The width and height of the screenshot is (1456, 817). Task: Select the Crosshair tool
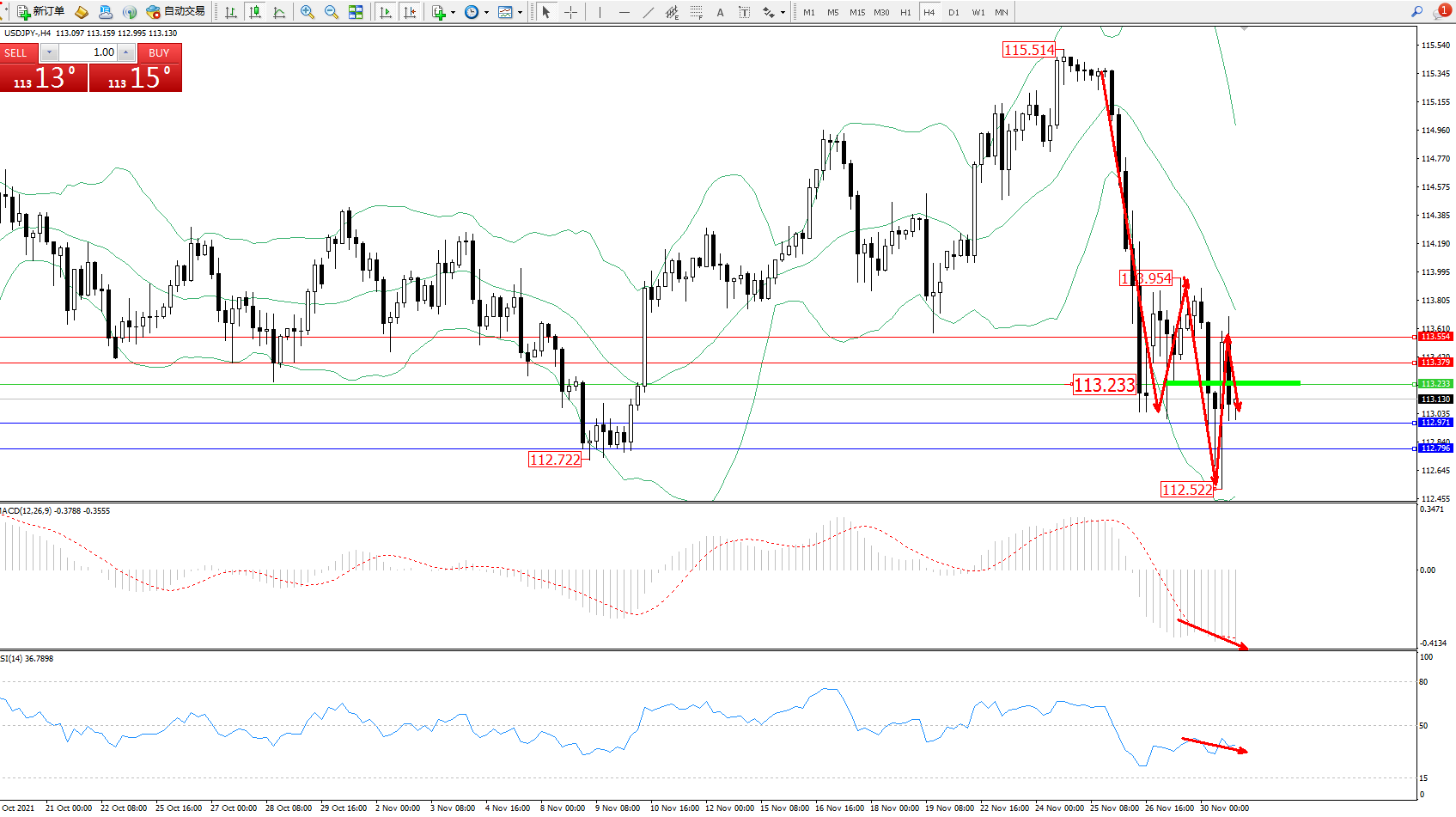click(x=570, y=12)
